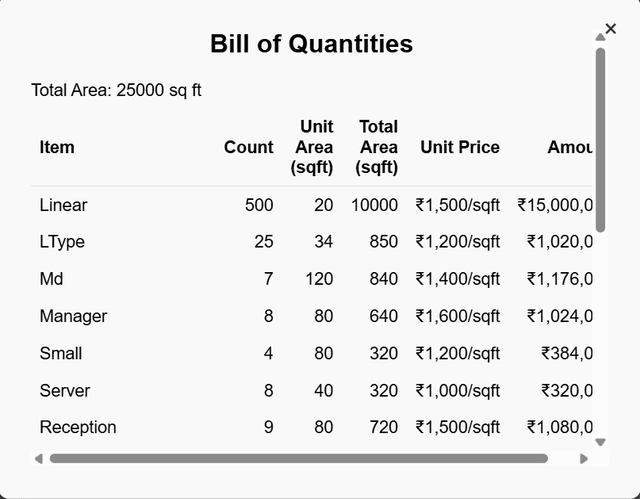Click the ₹1,500/sqft price for Linear
This screenshot has height=499, width=640.
(458, 205)
